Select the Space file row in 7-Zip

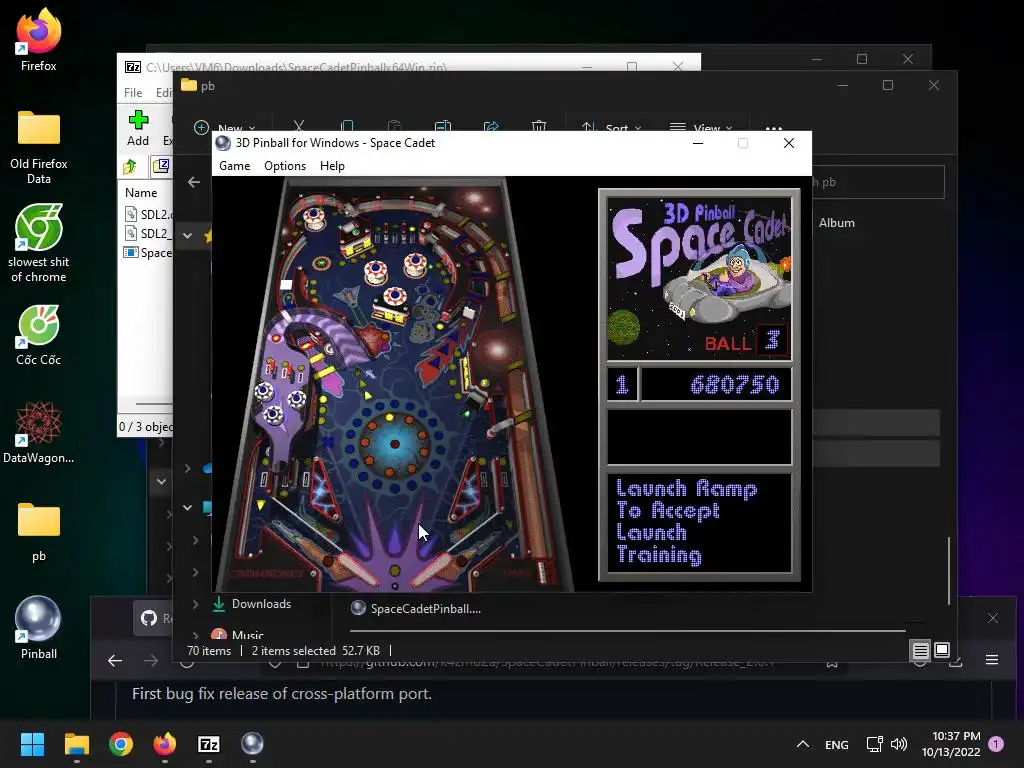(150, 253)
